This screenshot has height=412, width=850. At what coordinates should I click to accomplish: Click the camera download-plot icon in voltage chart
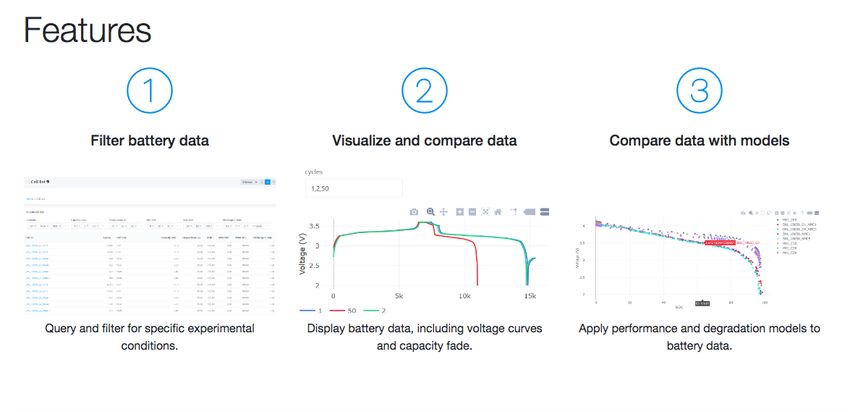tap(414, 212)
